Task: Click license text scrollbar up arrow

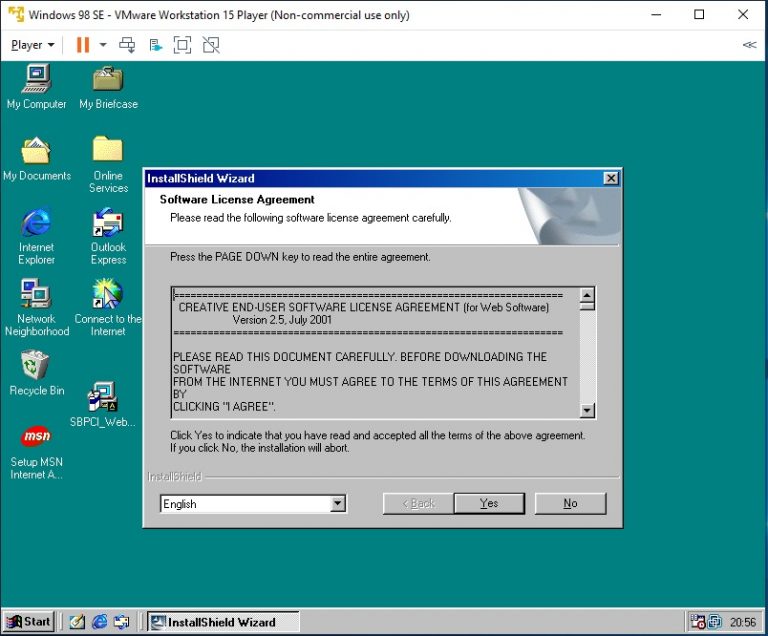Action: click(587, 295)
